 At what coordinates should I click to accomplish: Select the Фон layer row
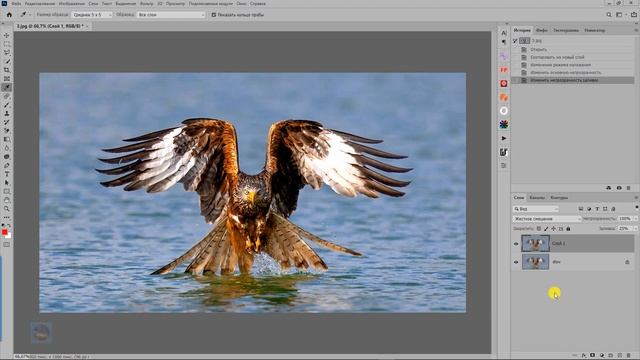click(x=573, y=262)
